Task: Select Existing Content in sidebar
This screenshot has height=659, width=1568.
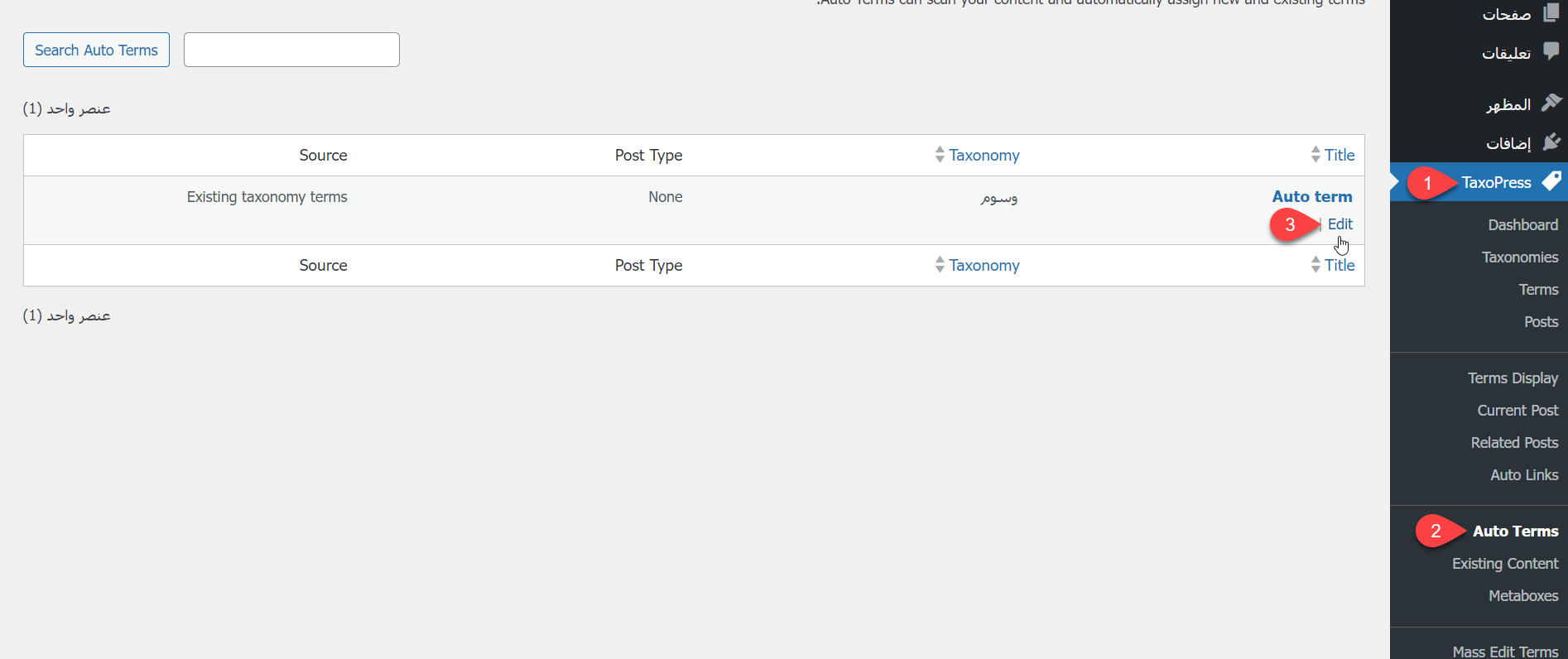Action: pos(1504,564)
